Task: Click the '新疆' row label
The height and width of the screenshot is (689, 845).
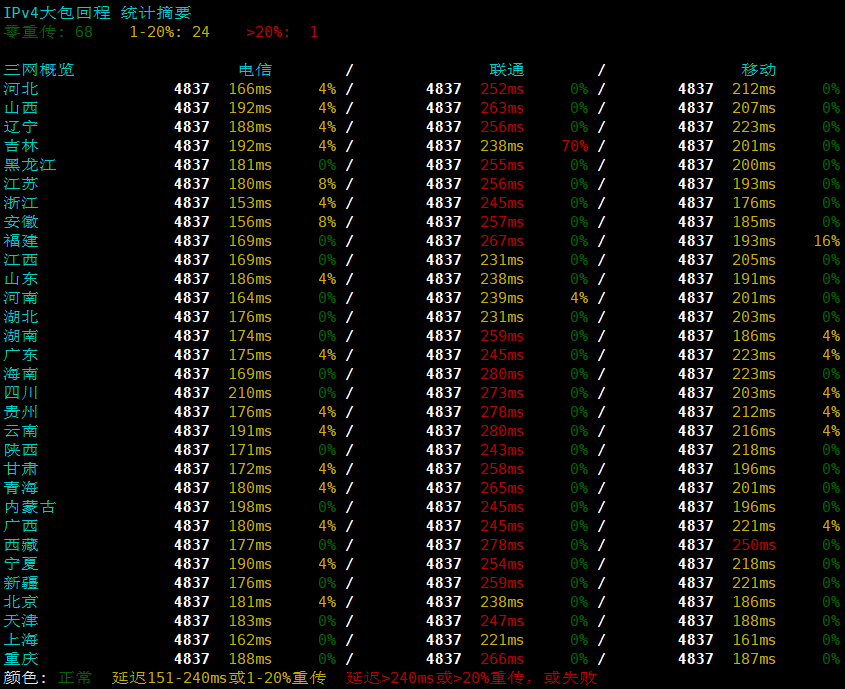Action: pos(21,583)
